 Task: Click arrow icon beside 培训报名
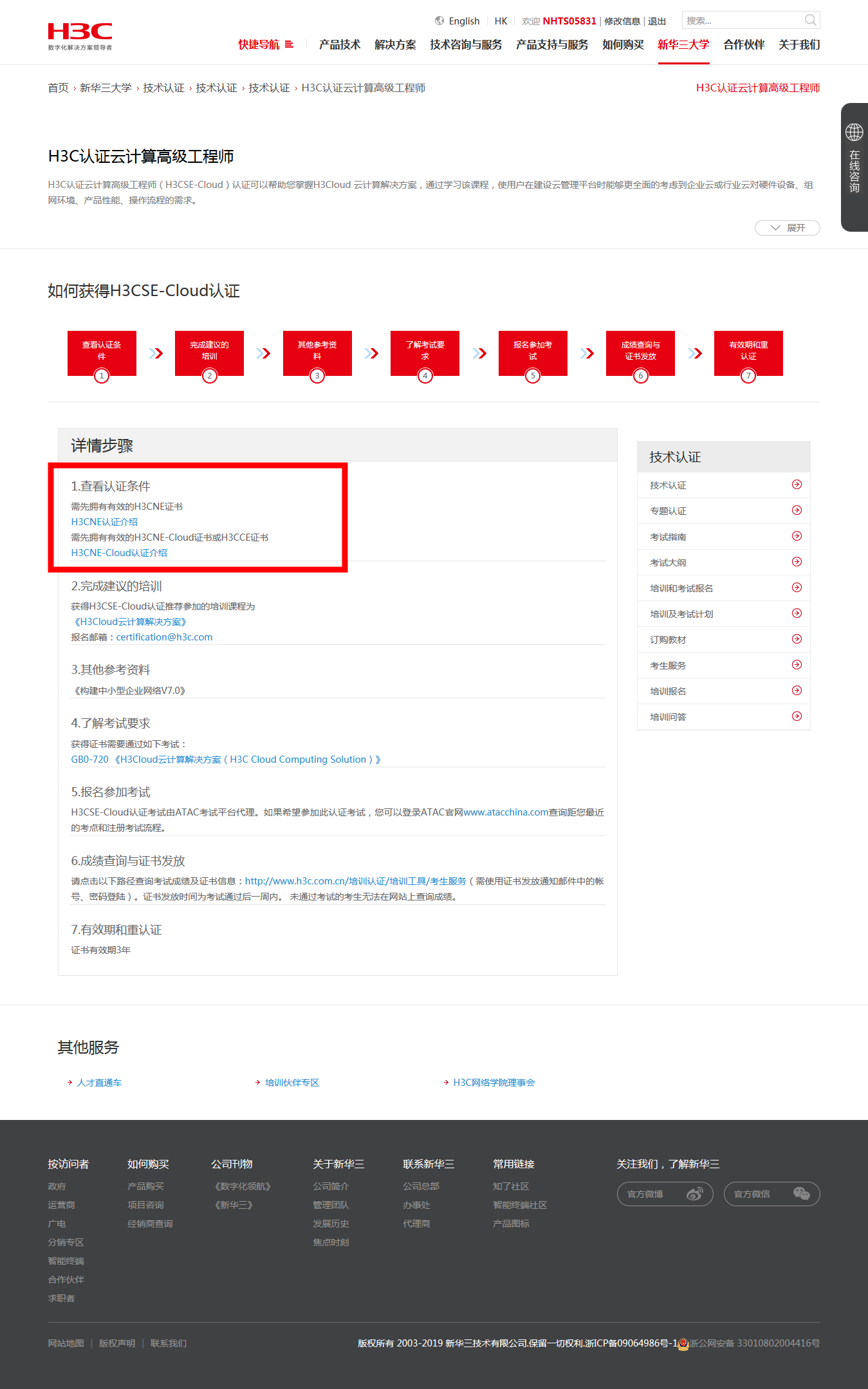[797, 691]
